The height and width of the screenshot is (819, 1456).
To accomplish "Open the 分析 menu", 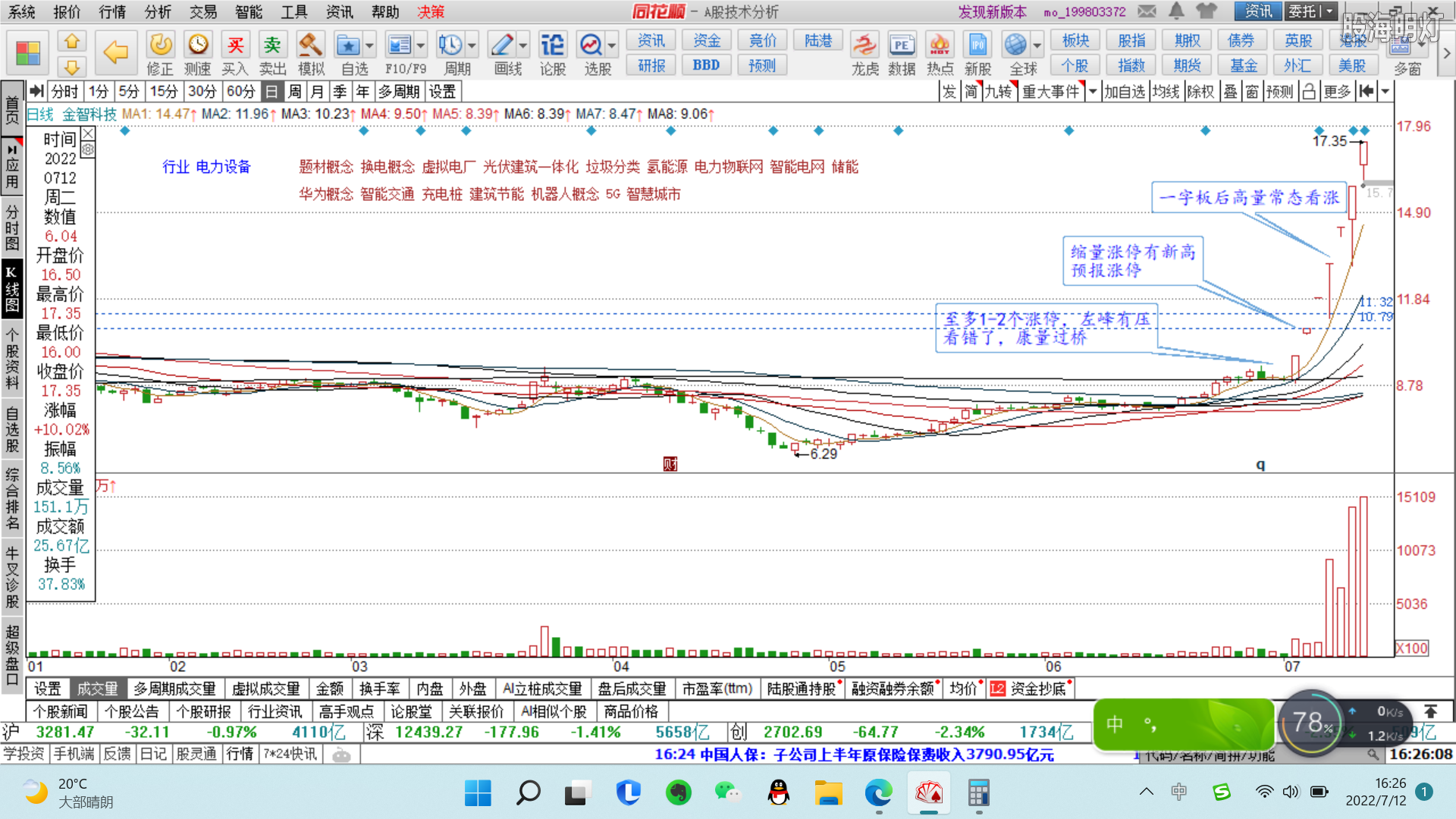I will point(158,11).
